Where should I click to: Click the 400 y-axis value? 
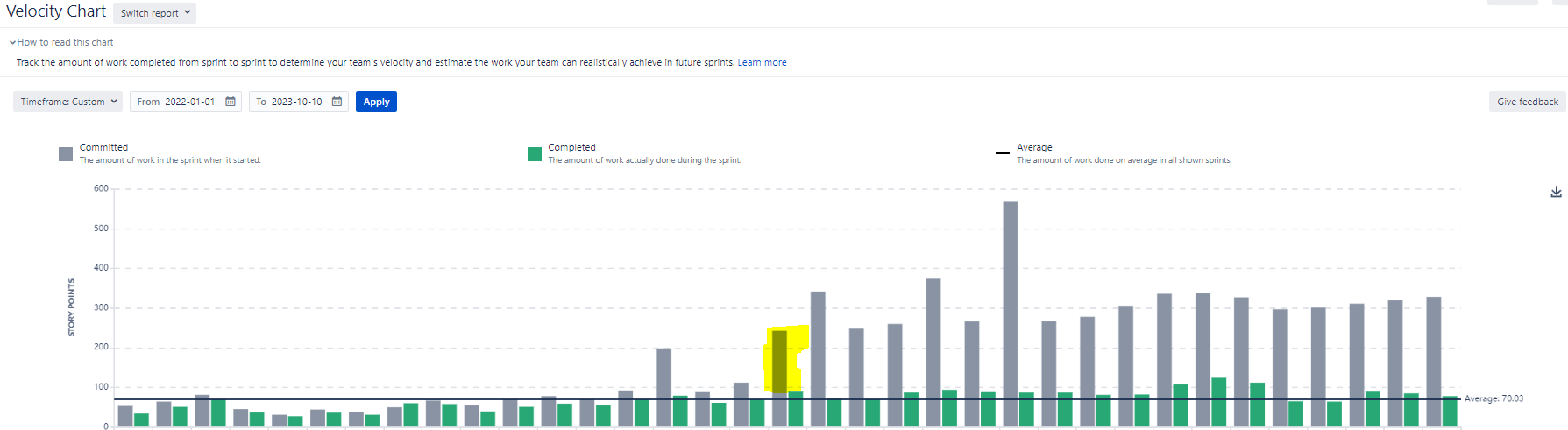[101, 268]
